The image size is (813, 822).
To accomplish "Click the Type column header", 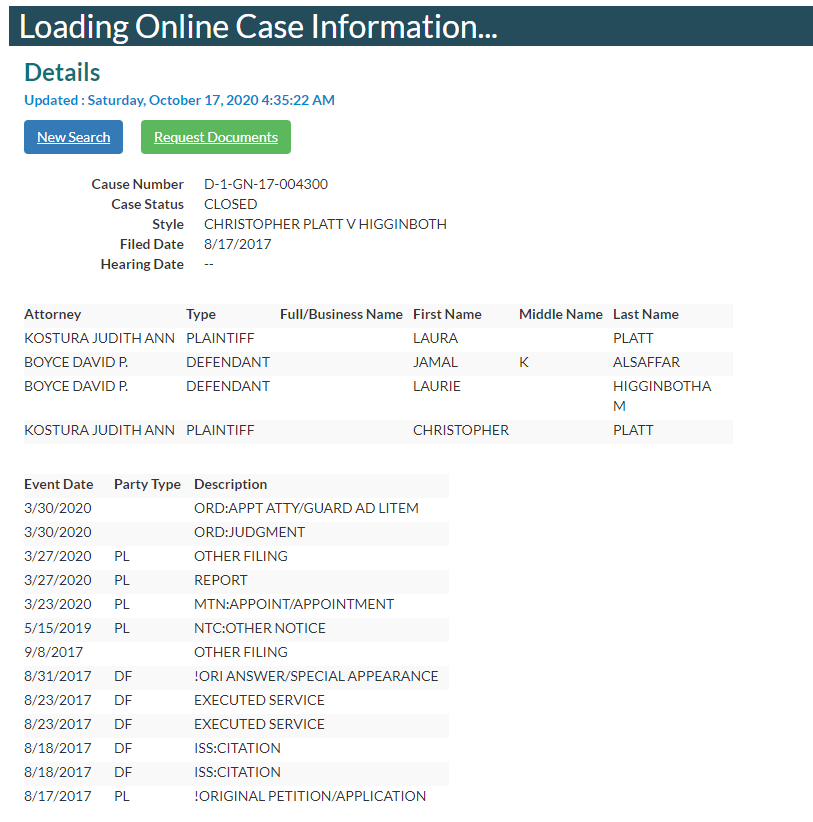I will pyautogui.click(x=201, y=314).
